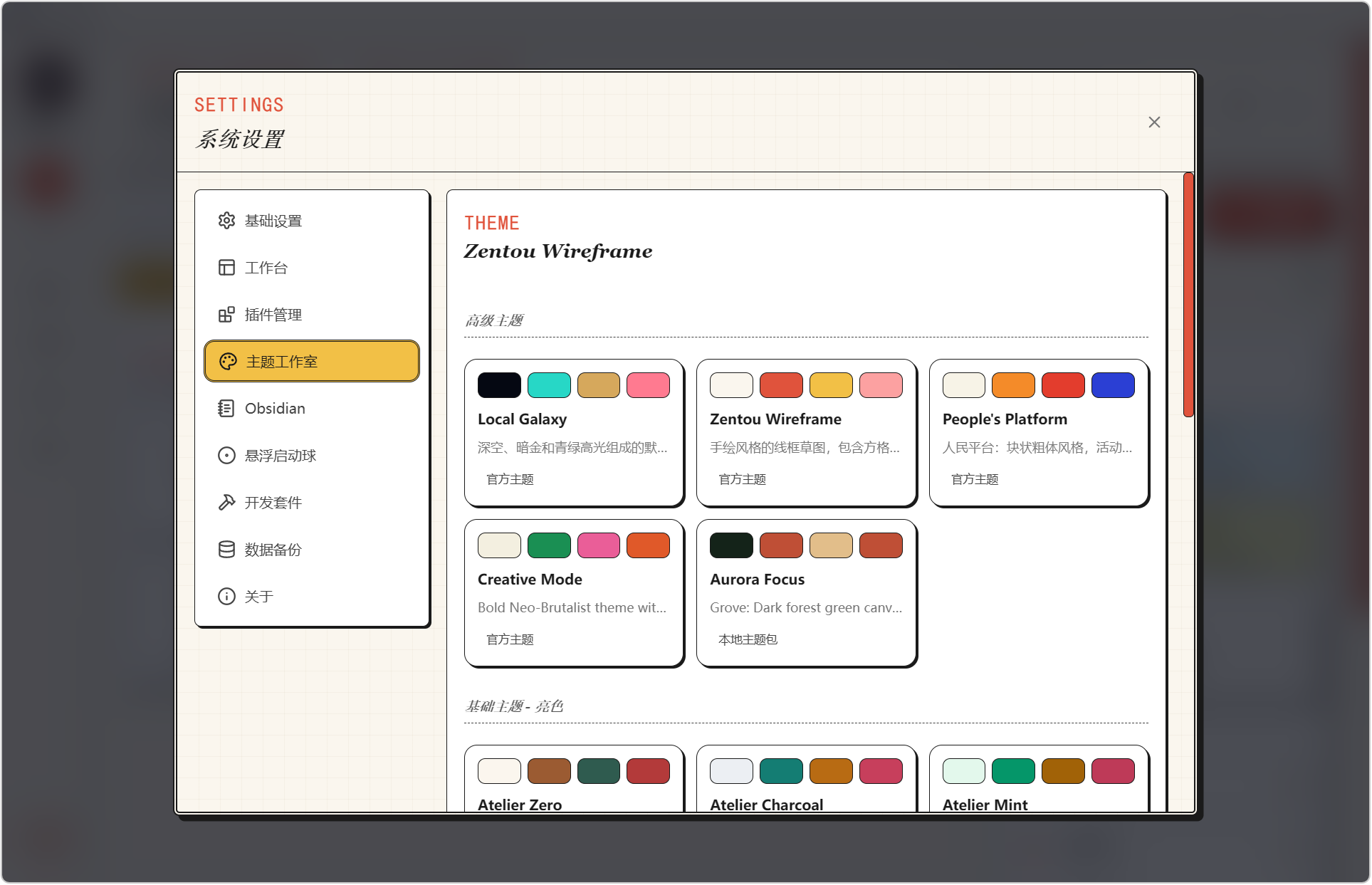Click the brown swatch in Atelier Zero
This screenshot has height=885, width=1372.
[549, 771]
